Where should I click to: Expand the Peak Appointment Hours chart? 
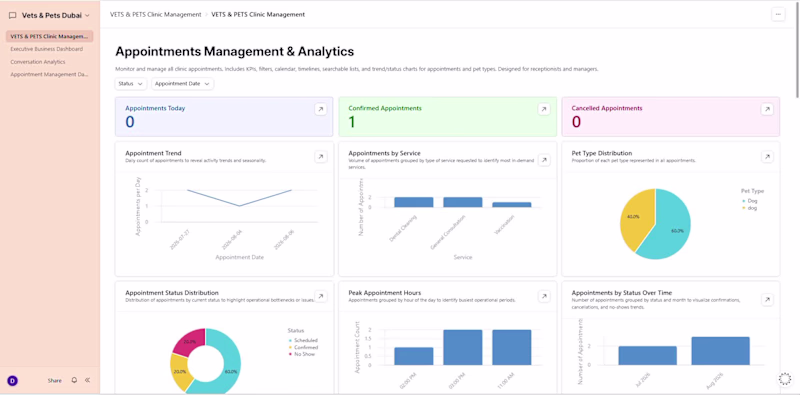tap(544, 297)
